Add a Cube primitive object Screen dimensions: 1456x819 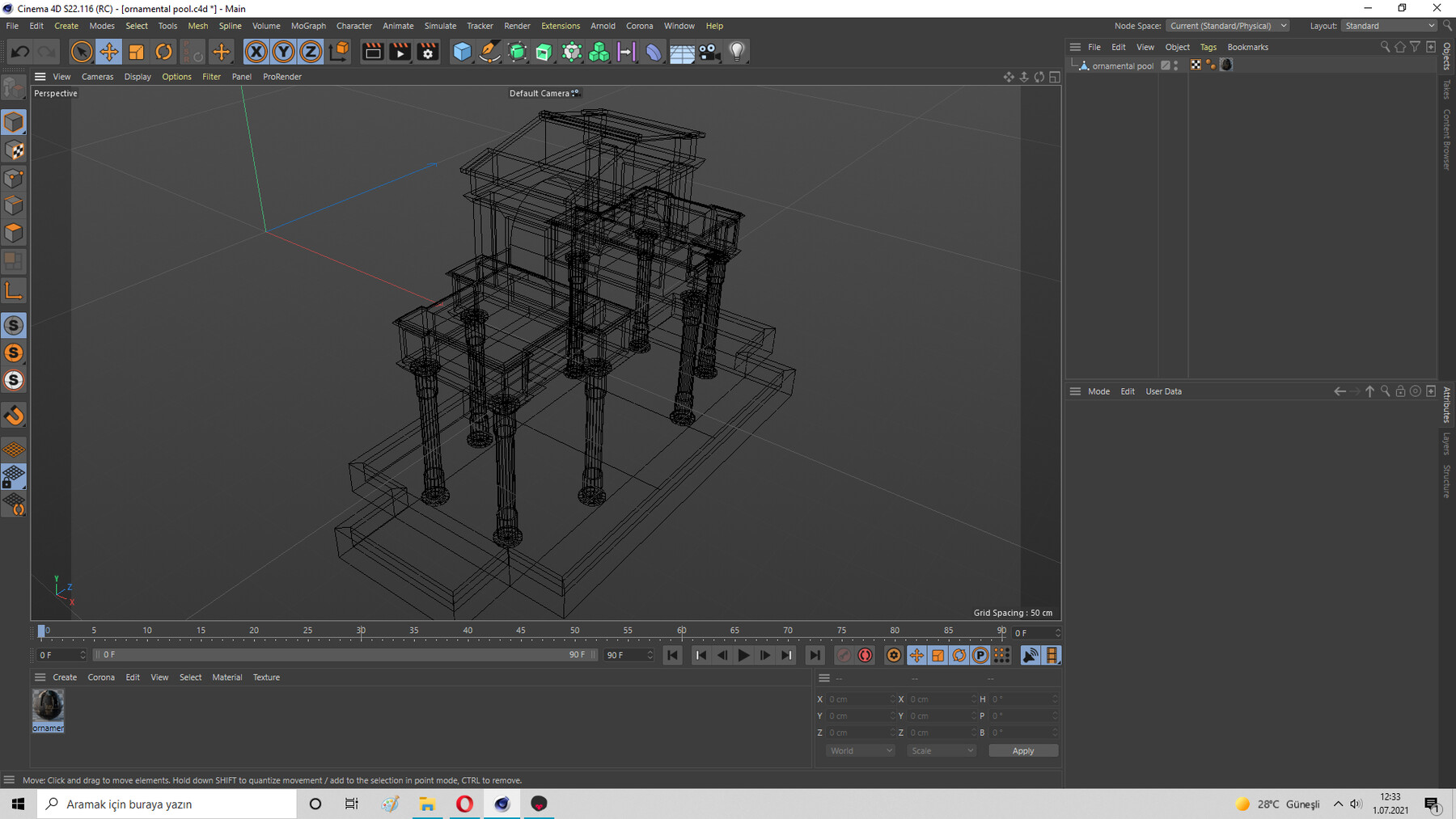(462, 52)
